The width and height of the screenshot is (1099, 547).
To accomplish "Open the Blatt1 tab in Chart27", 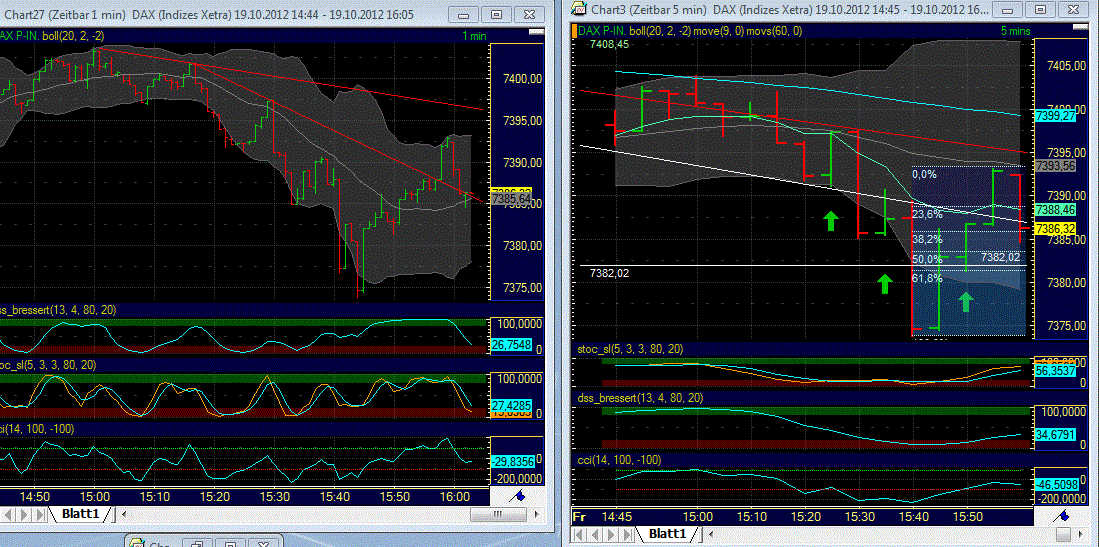I will click(81, 513).
